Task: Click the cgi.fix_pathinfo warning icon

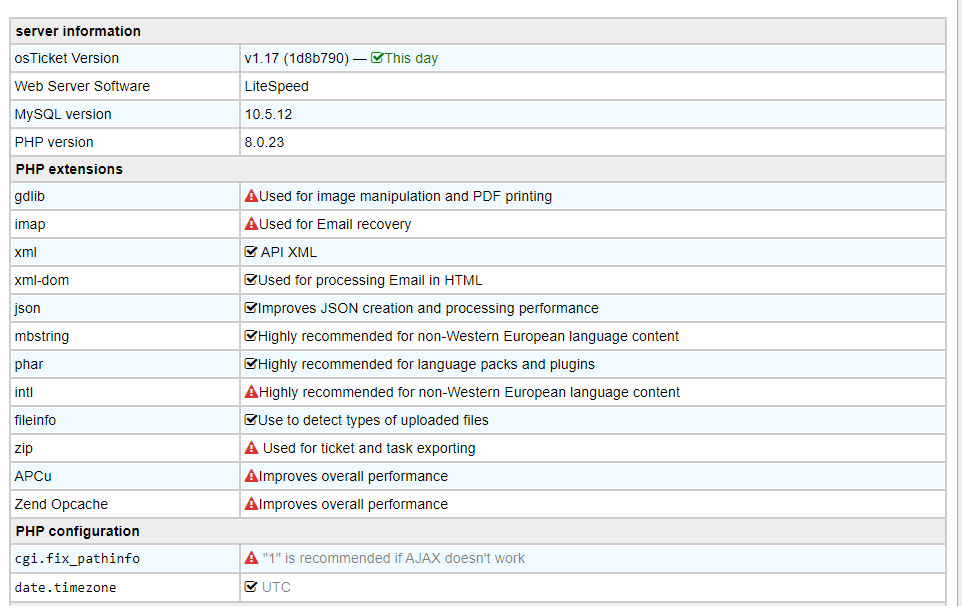Action: [251, 558]
